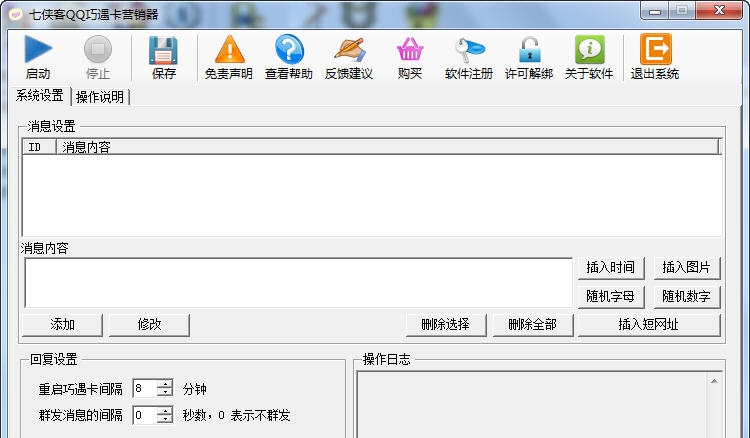Screen dimensions: 750x438
Task: Click the 群发消息的间隔 value field
Action: coord(145,415)
